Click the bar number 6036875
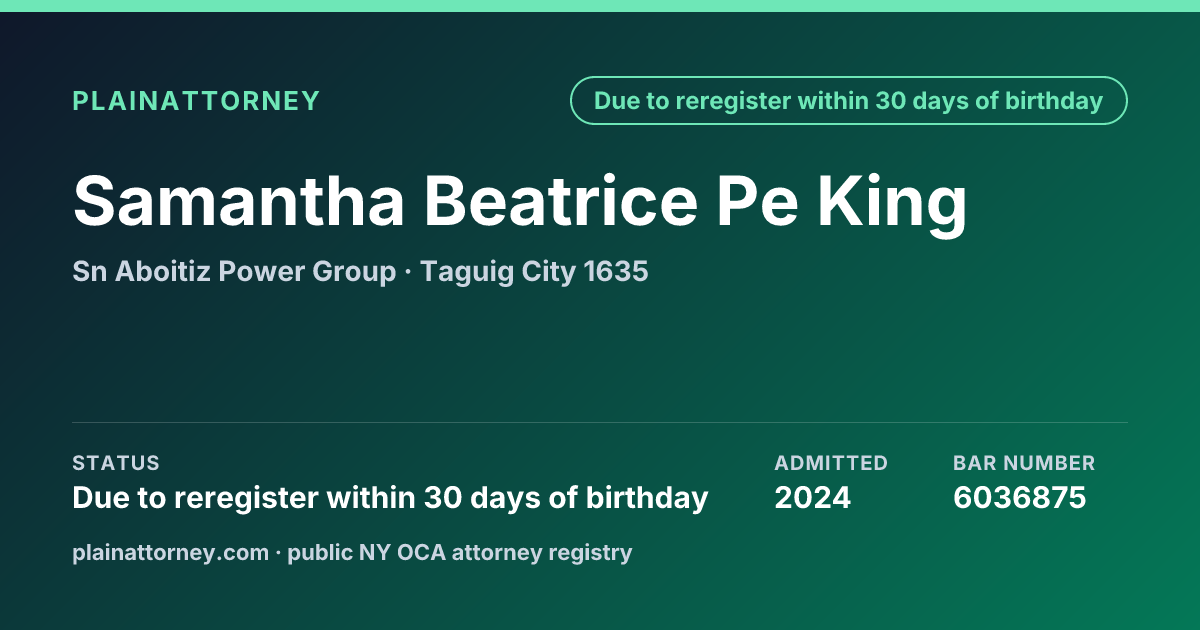The width and height of the screenshot is (1200, 630). [x=1020, y=497]
